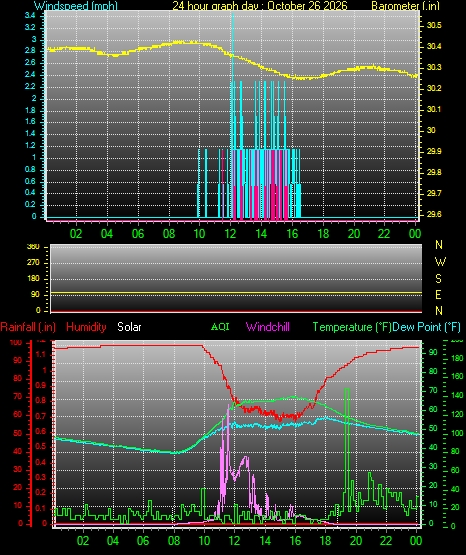
Task: Click the red "Humidity" legend label
Action: pyautogui.click(x=86, y=327)
